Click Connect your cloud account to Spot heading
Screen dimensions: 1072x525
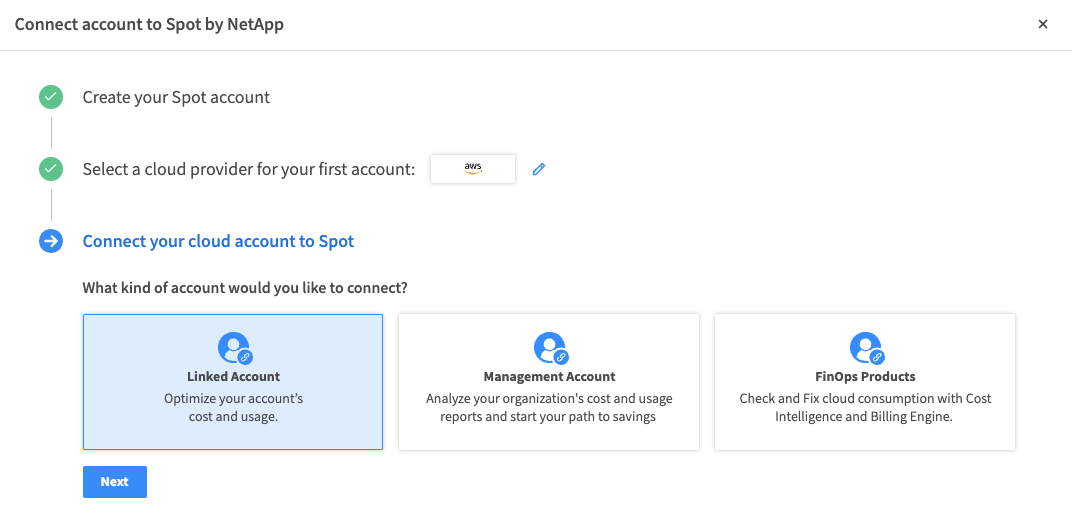218,241
